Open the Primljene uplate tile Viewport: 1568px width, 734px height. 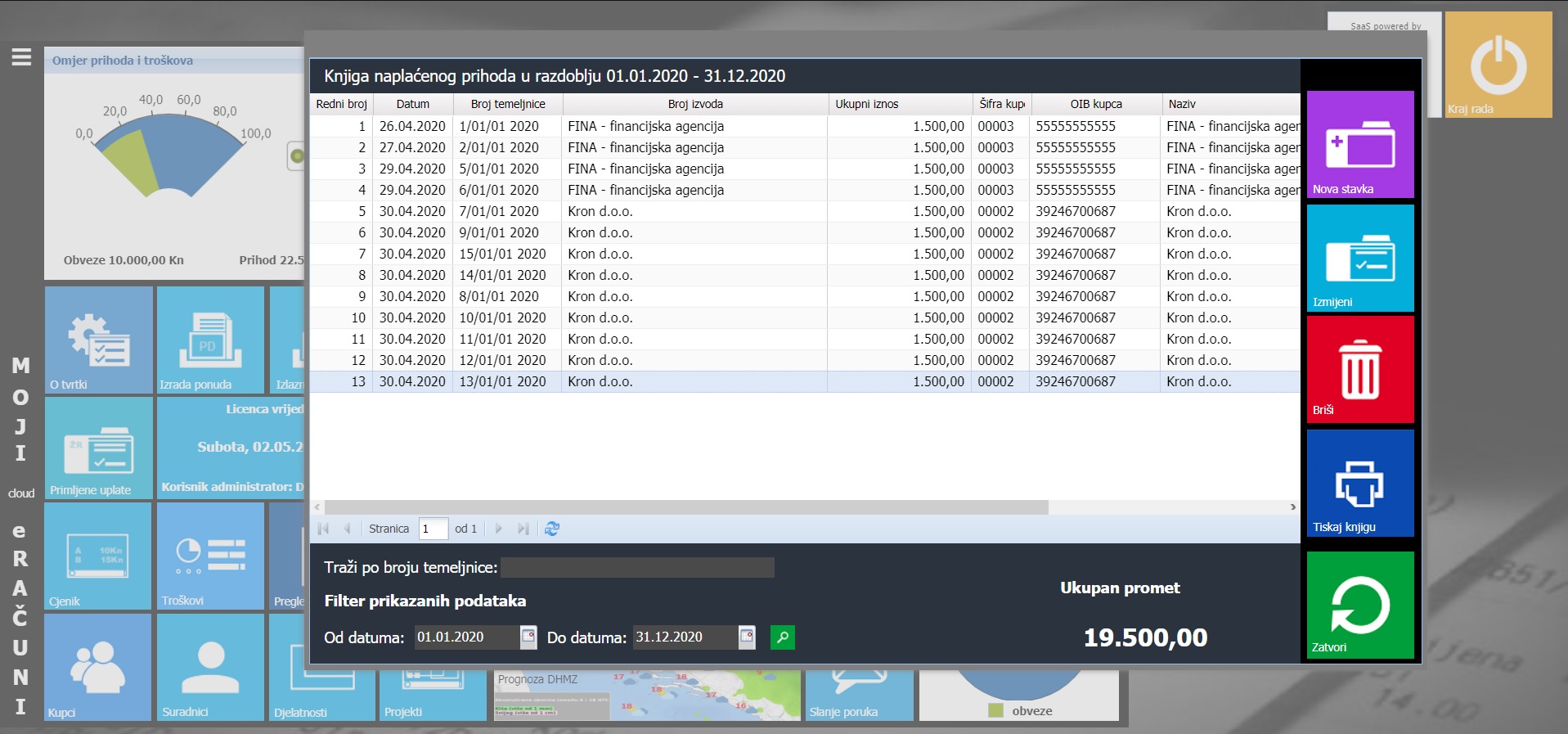pos(99,448)
